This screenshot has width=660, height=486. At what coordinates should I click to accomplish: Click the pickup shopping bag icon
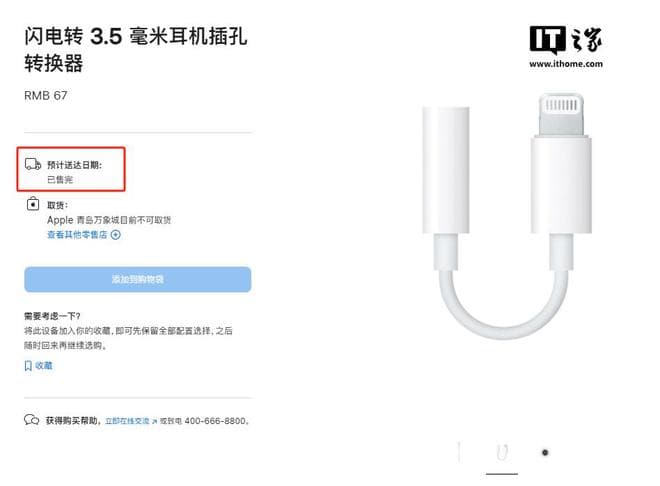click(33, 204)
